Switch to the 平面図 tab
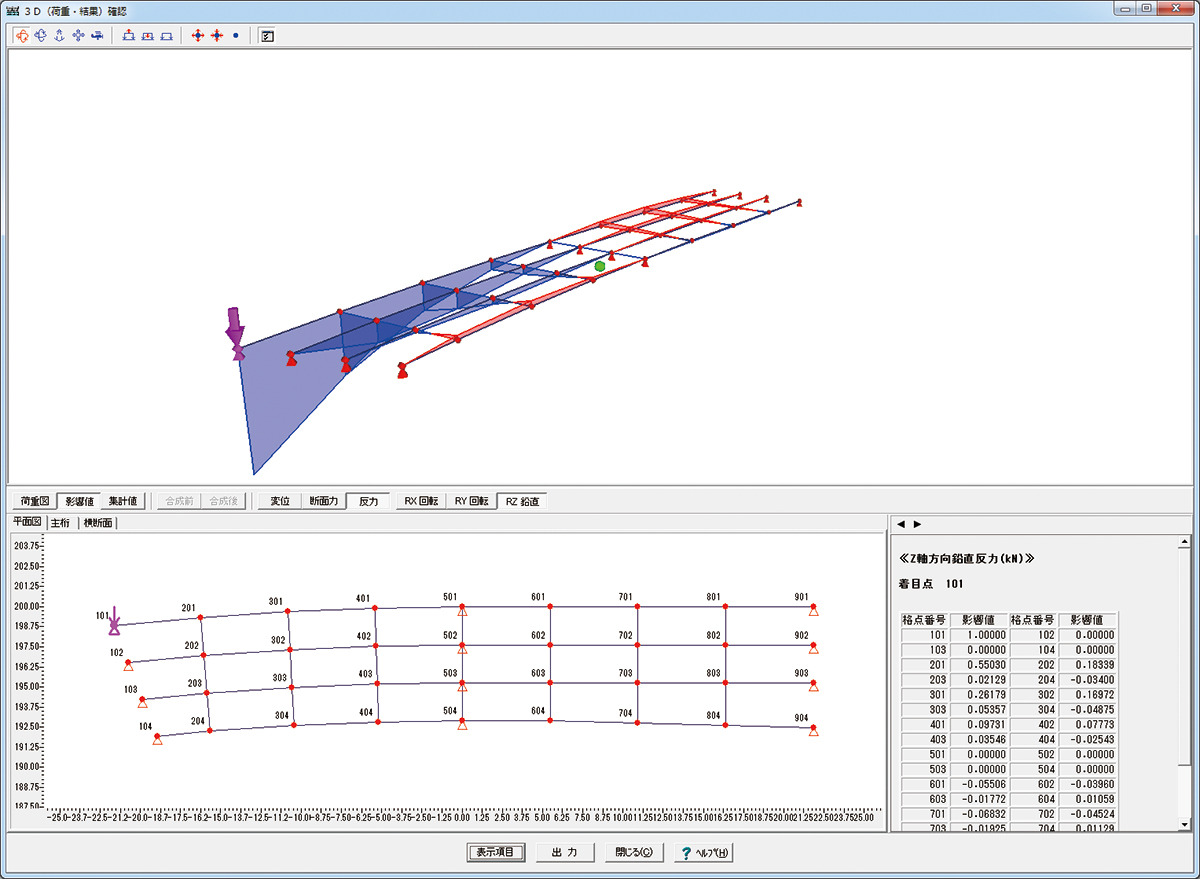 [x=26, y=522]
